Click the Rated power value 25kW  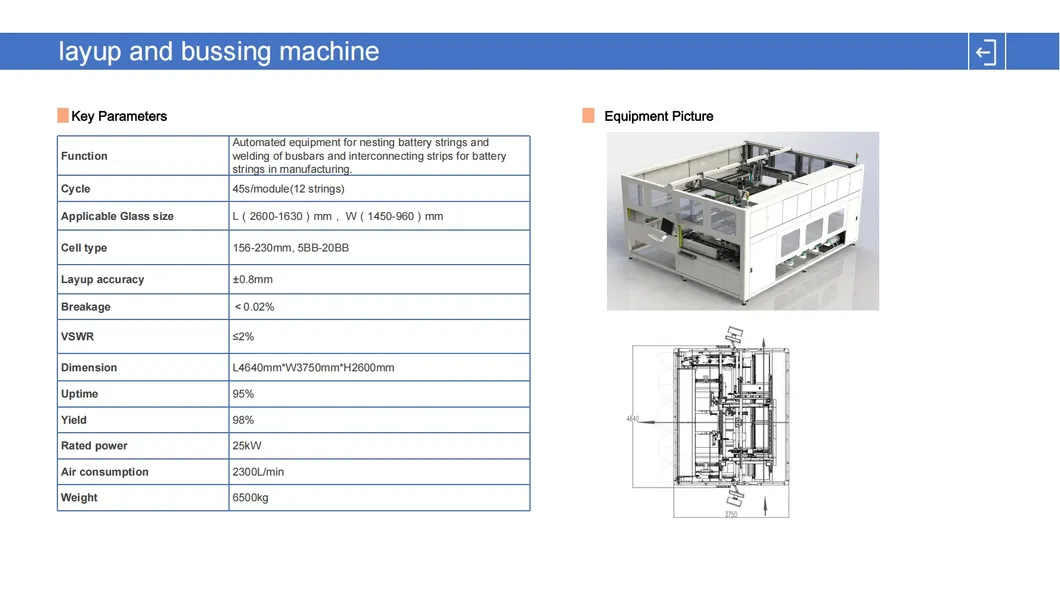(x=247, y=446)
